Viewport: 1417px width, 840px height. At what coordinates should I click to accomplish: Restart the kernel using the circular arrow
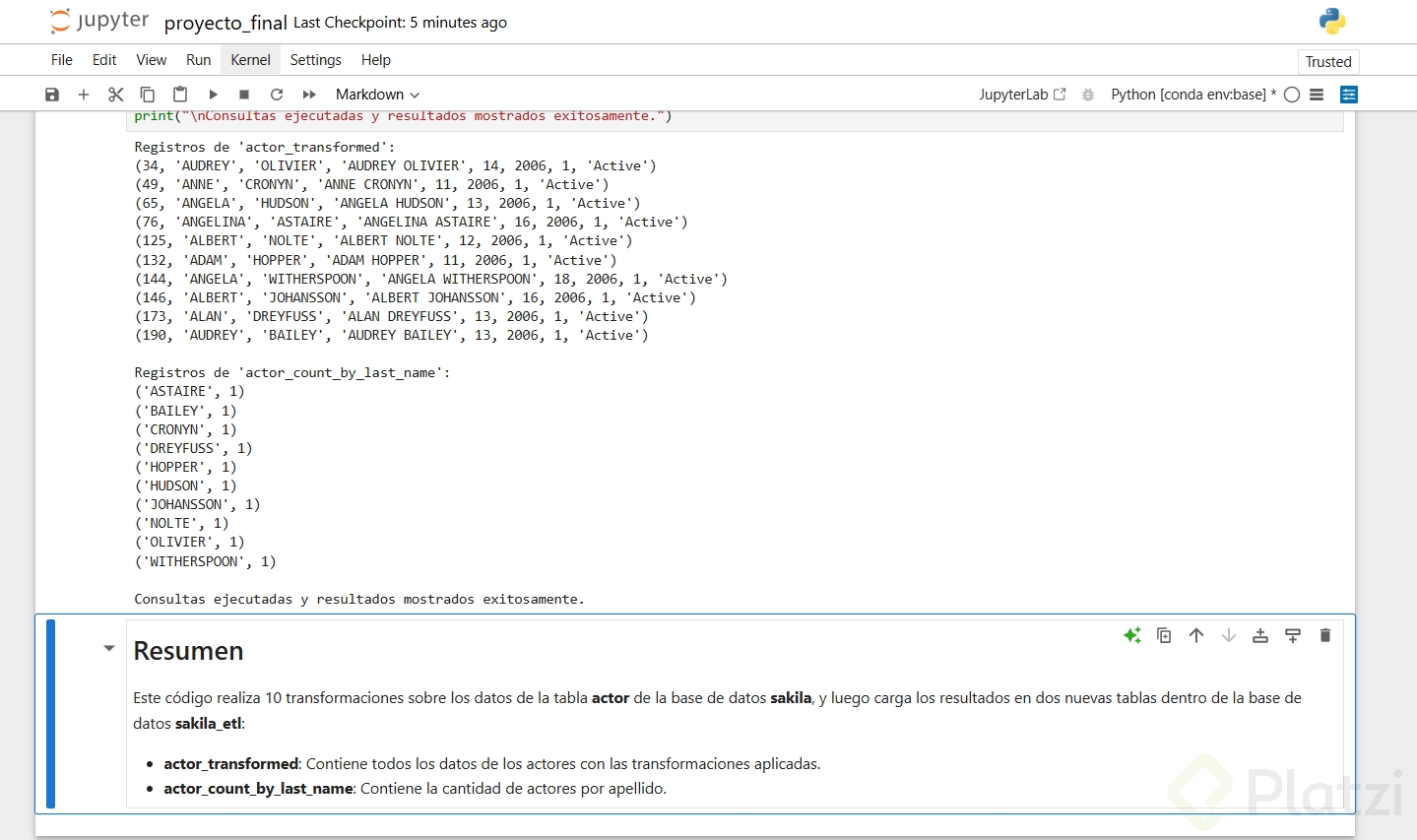click(277, 95)
